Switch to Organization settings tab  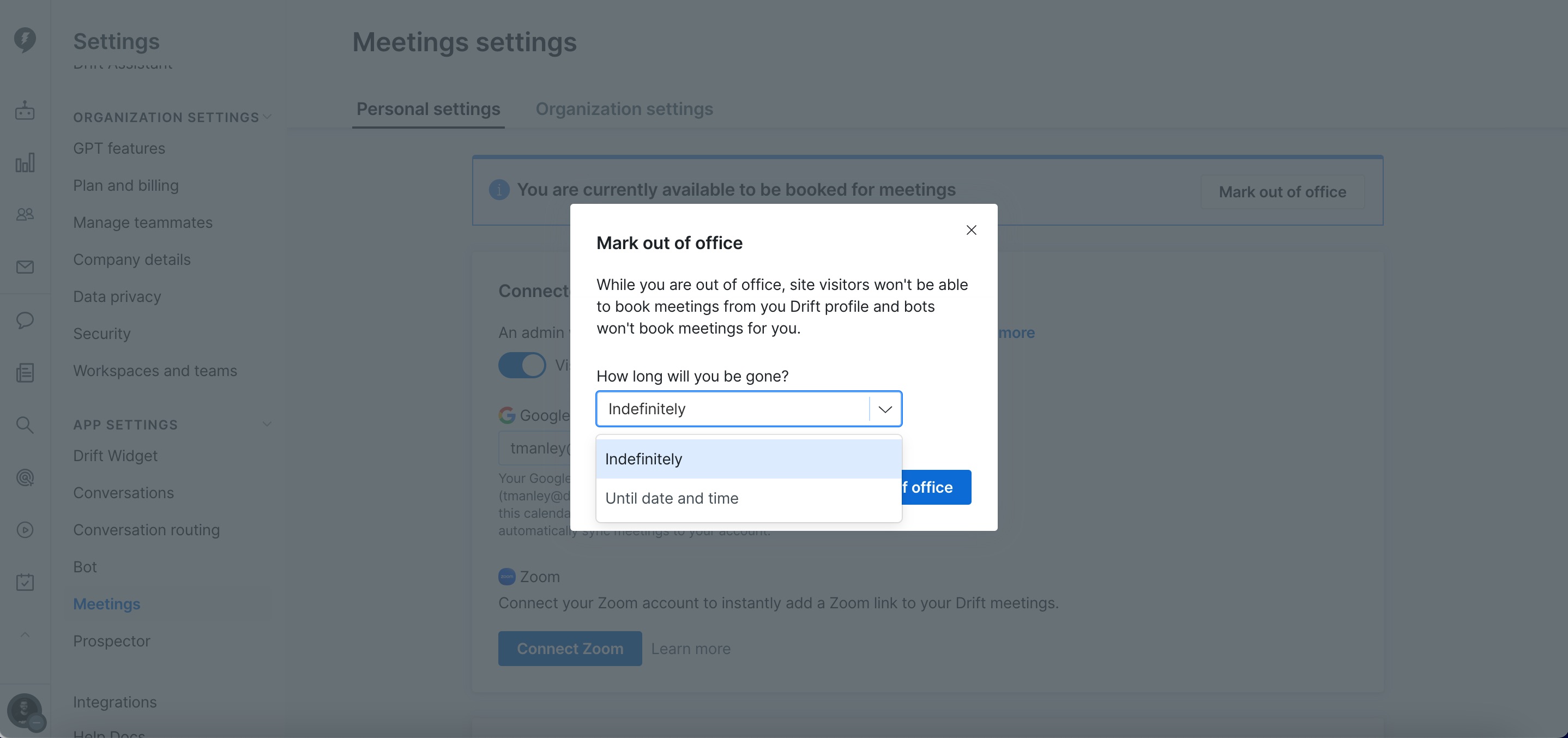coord(624,110)
